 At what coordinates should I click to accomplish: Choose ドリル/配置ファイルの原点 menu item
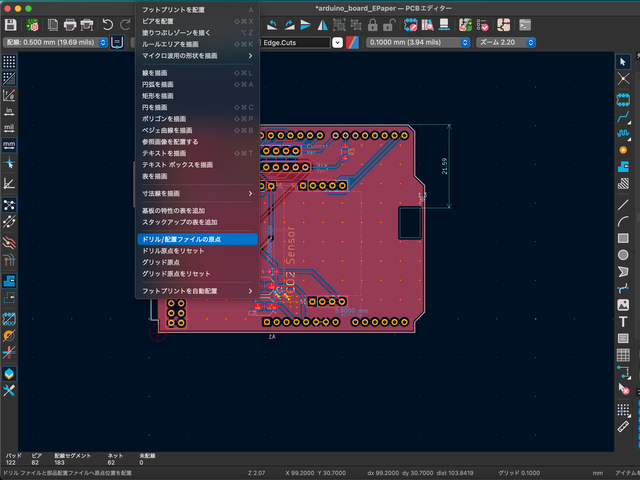tap(196, 239)
